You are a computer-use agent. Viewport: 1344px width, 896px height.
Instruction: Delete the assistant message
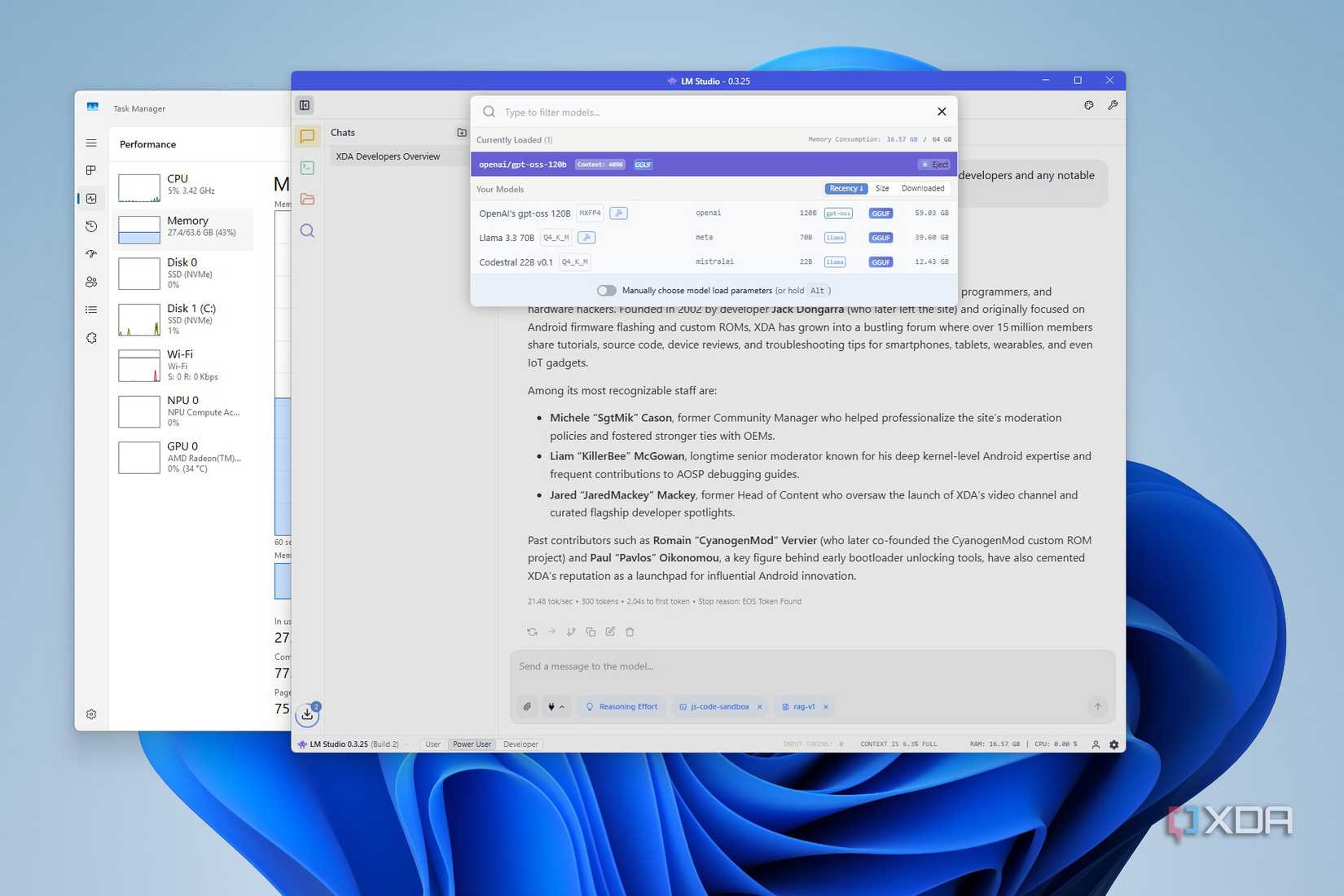click(x=630, y=631)
